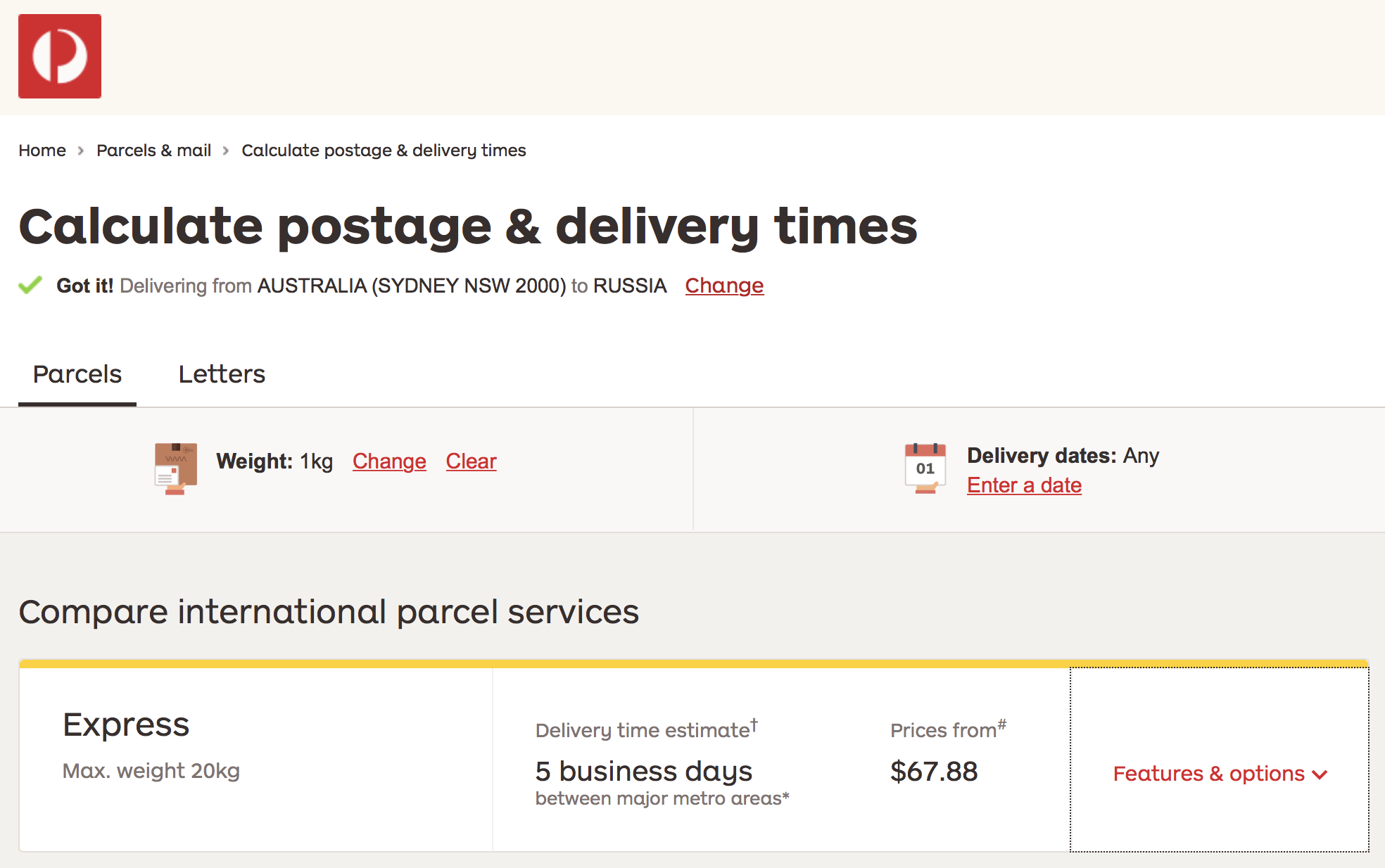The width and height of the screenshot is (1385, 868).
Task: Click the chevron after Home breadcrumb
Action: 81,151
